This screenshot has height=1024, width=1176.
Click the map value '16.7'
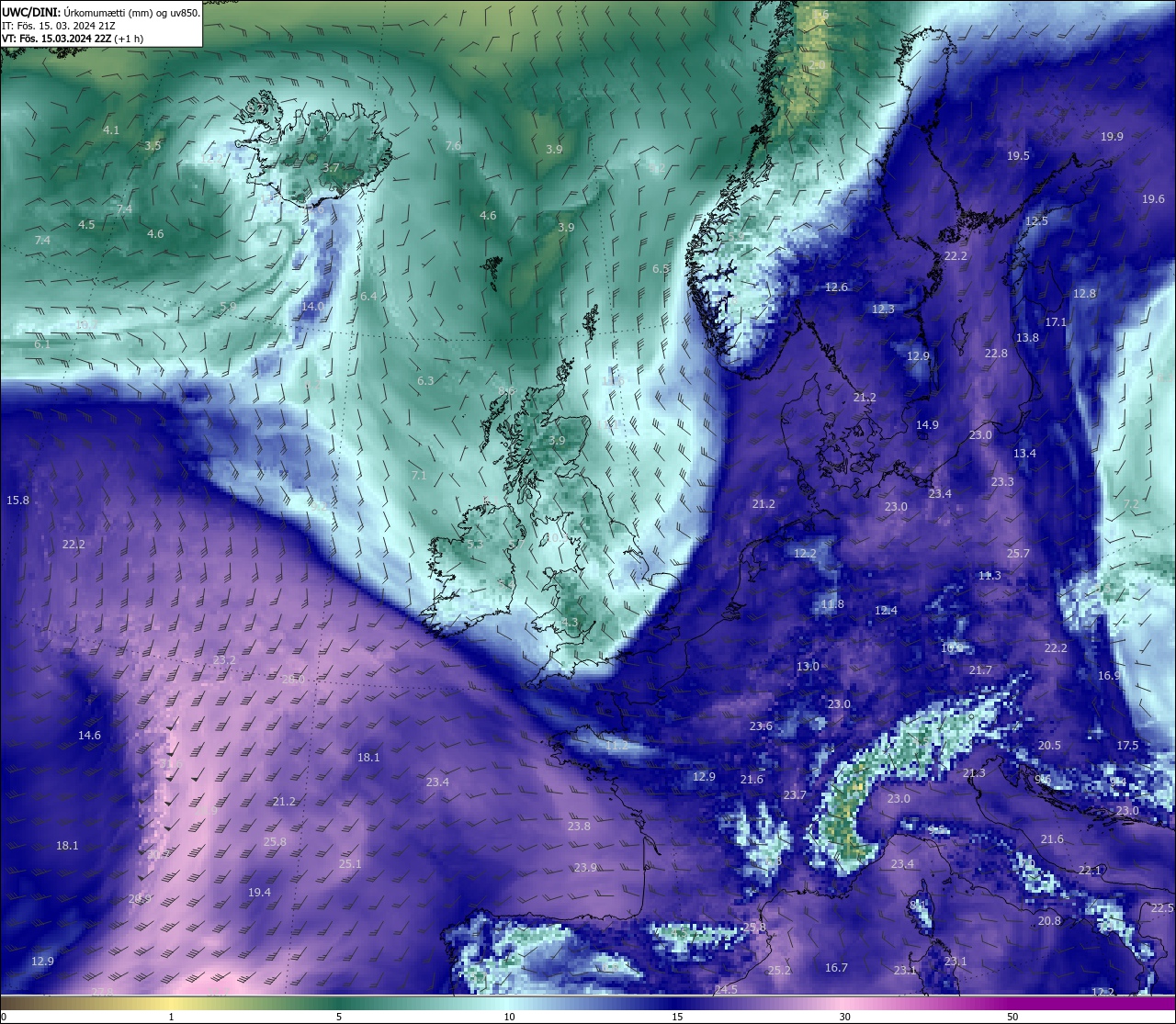836,968
